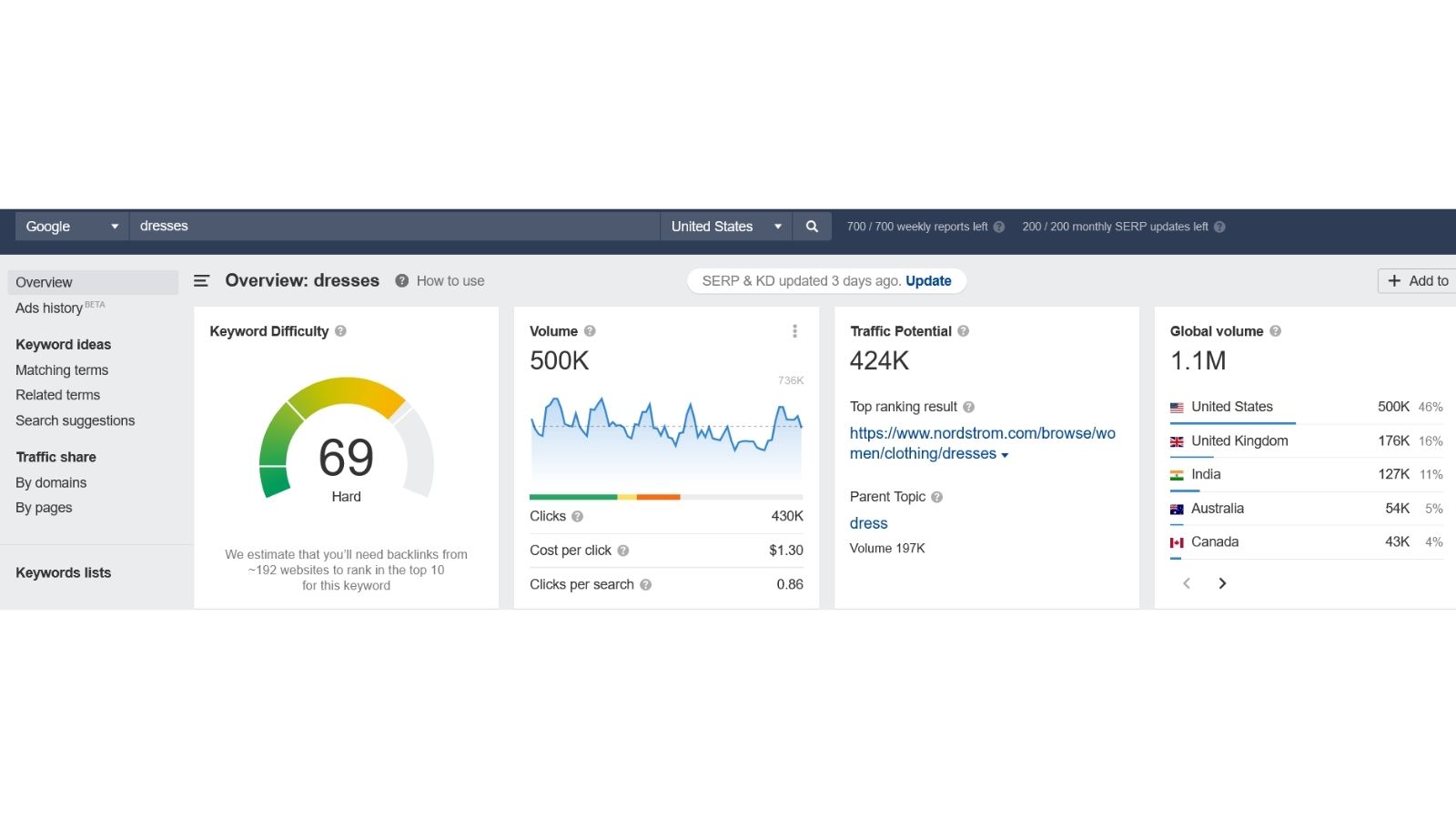Image resolution: width=1456 pixels, height=819 pixels.
Task: Expand the Nordstrom top ranking result dropdown
Action: coord(1005,455)
